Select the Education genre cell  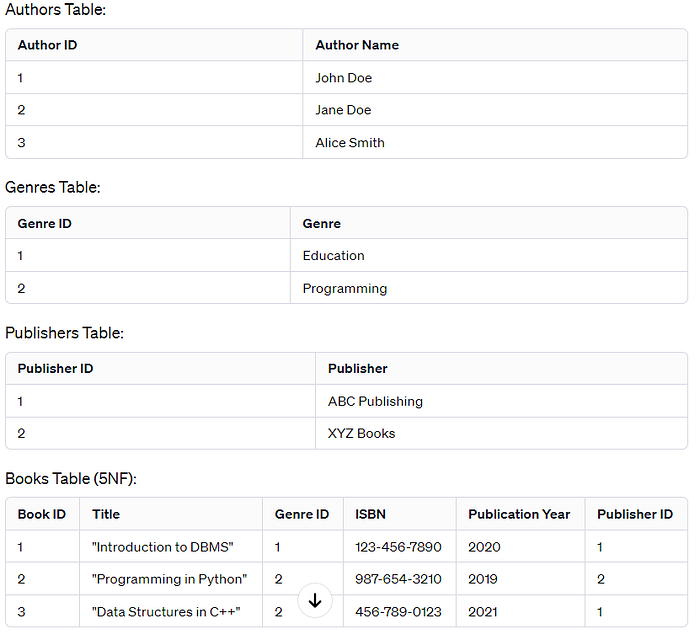click(334, 256)
